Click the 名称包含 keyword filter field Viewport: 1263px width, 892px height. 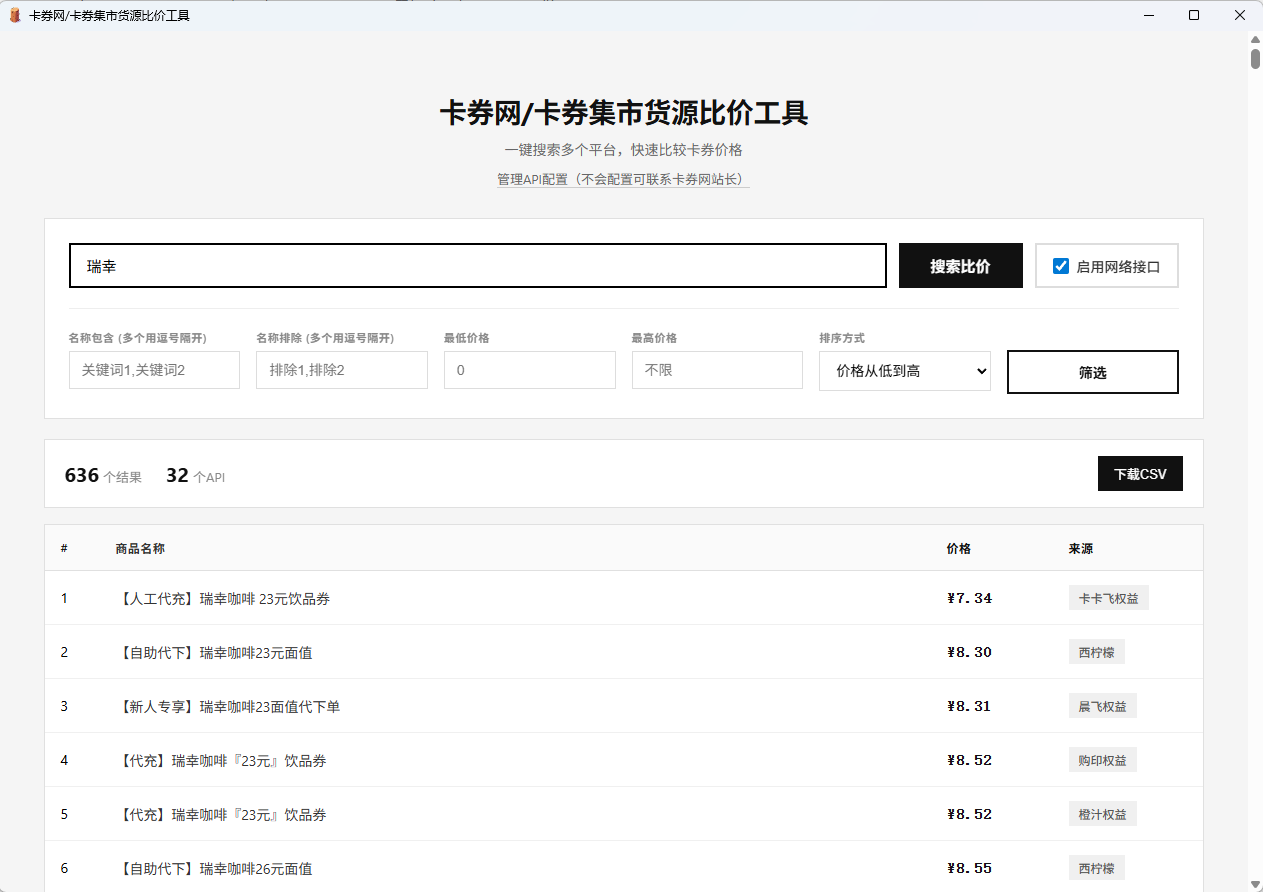coord(154,369)
